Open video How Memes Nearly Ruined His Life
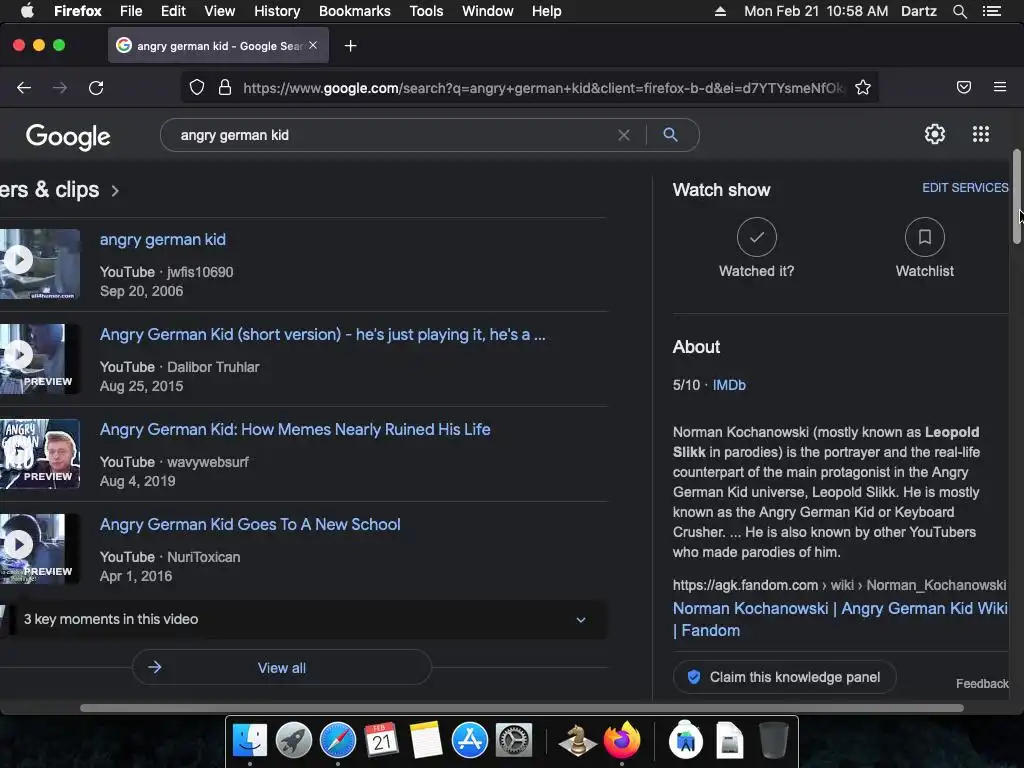The image size is (1024, 768). (x=295, y=429)
